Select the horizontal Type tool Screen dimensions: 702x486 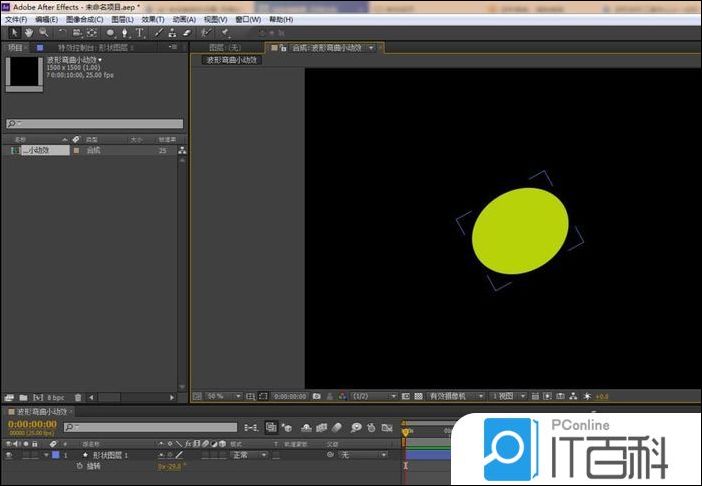point(139,33)
